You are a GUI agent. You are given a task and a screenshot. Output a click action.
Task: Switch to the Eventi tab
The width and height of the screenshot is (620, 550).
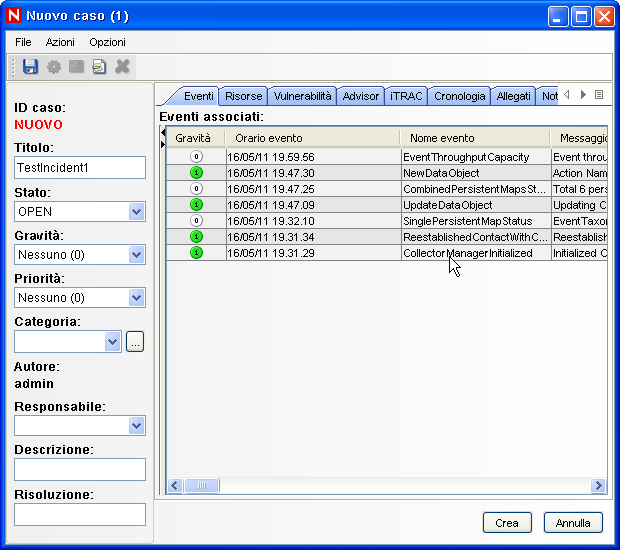(x=198, y=96)
